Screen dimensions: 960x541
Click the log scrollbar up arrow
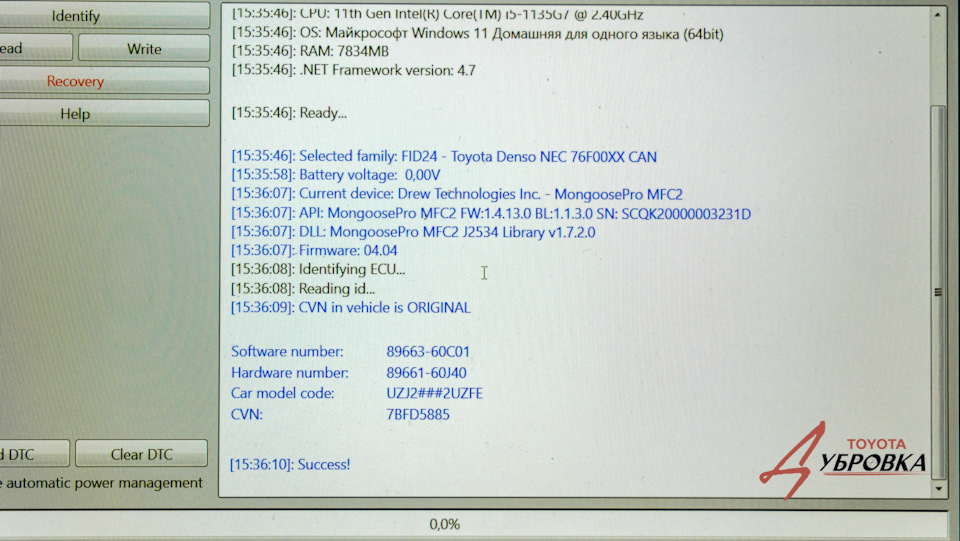click(x=938, y=14)
